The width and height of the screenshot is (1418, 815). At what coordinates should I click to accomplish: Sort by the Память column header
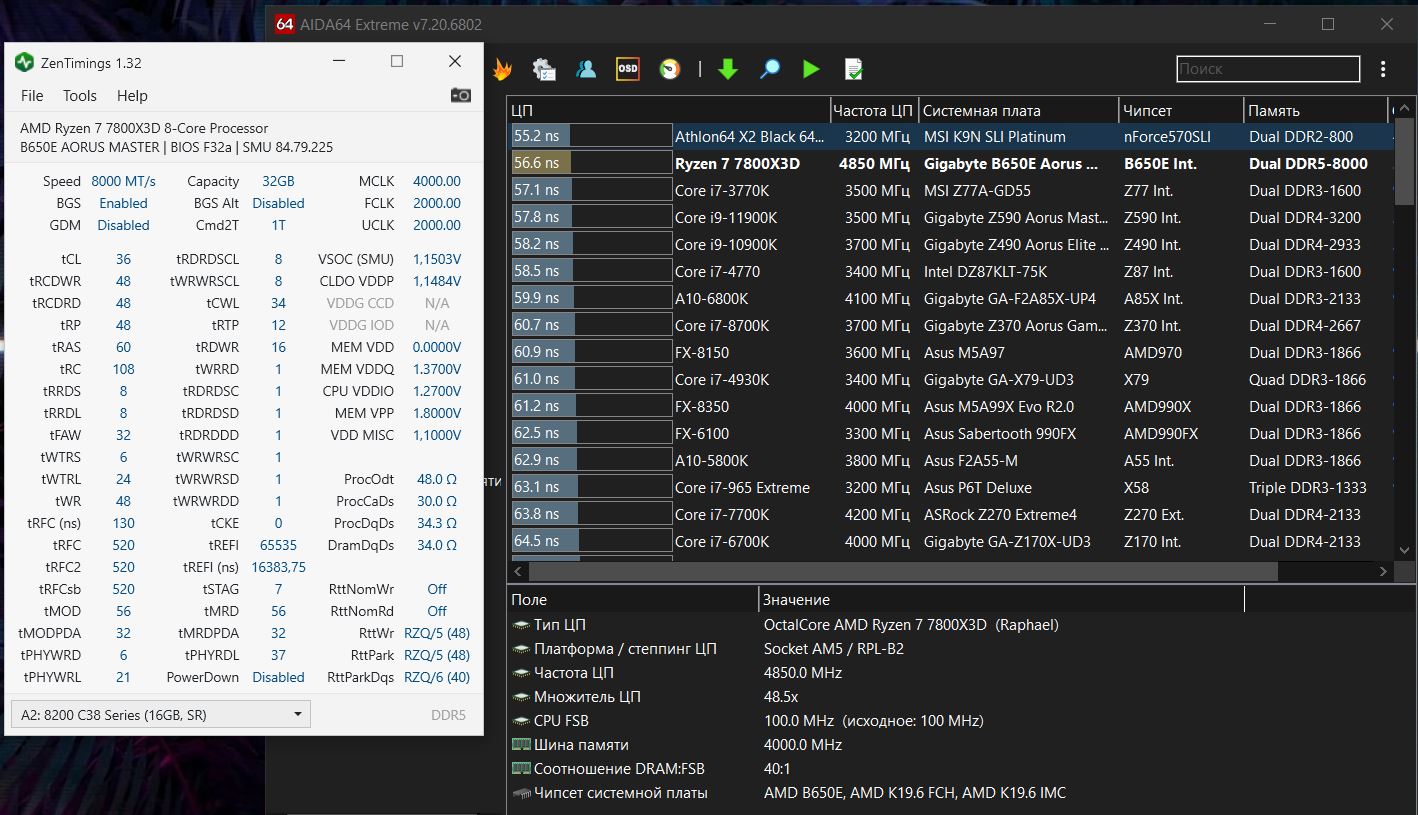[x=1316, y=110]
